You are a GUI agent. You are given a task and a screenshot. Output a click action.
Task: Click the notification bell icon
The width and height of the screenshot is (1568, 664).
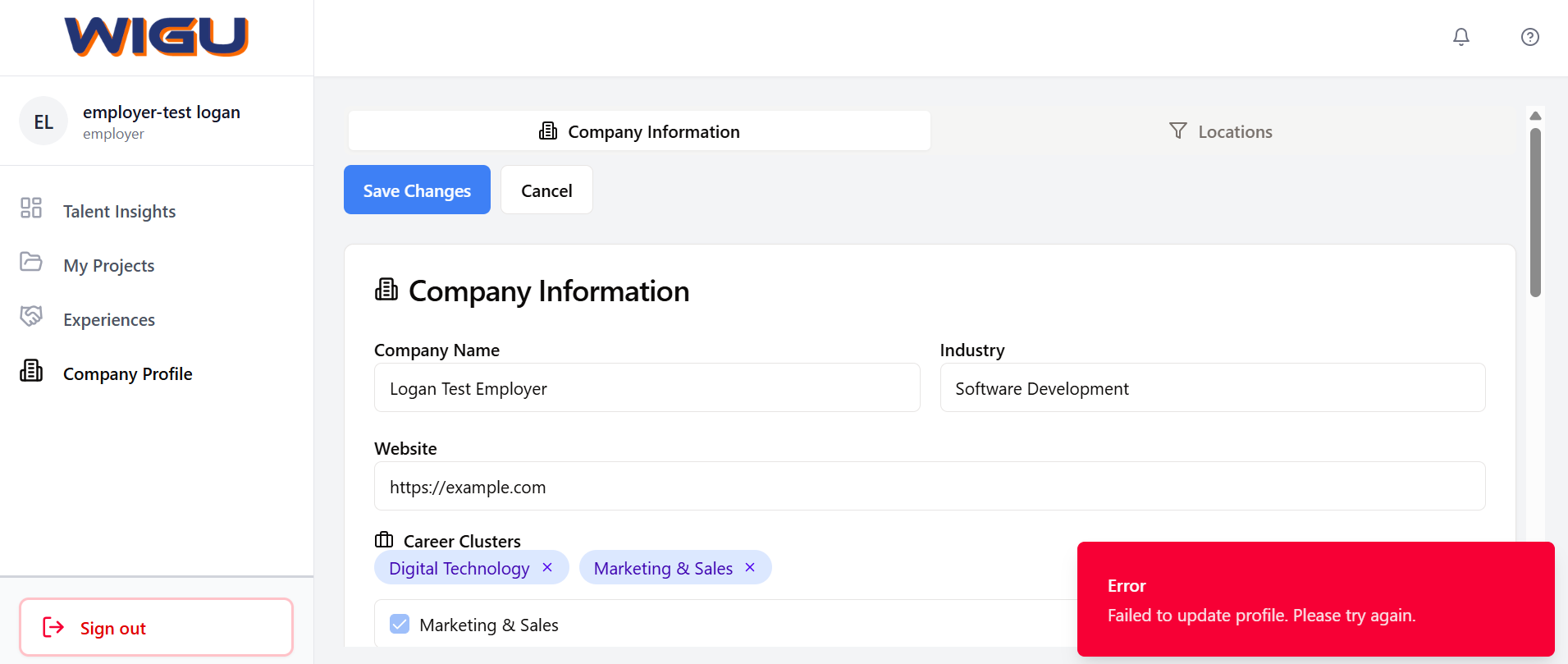(x=1461, y=37)
